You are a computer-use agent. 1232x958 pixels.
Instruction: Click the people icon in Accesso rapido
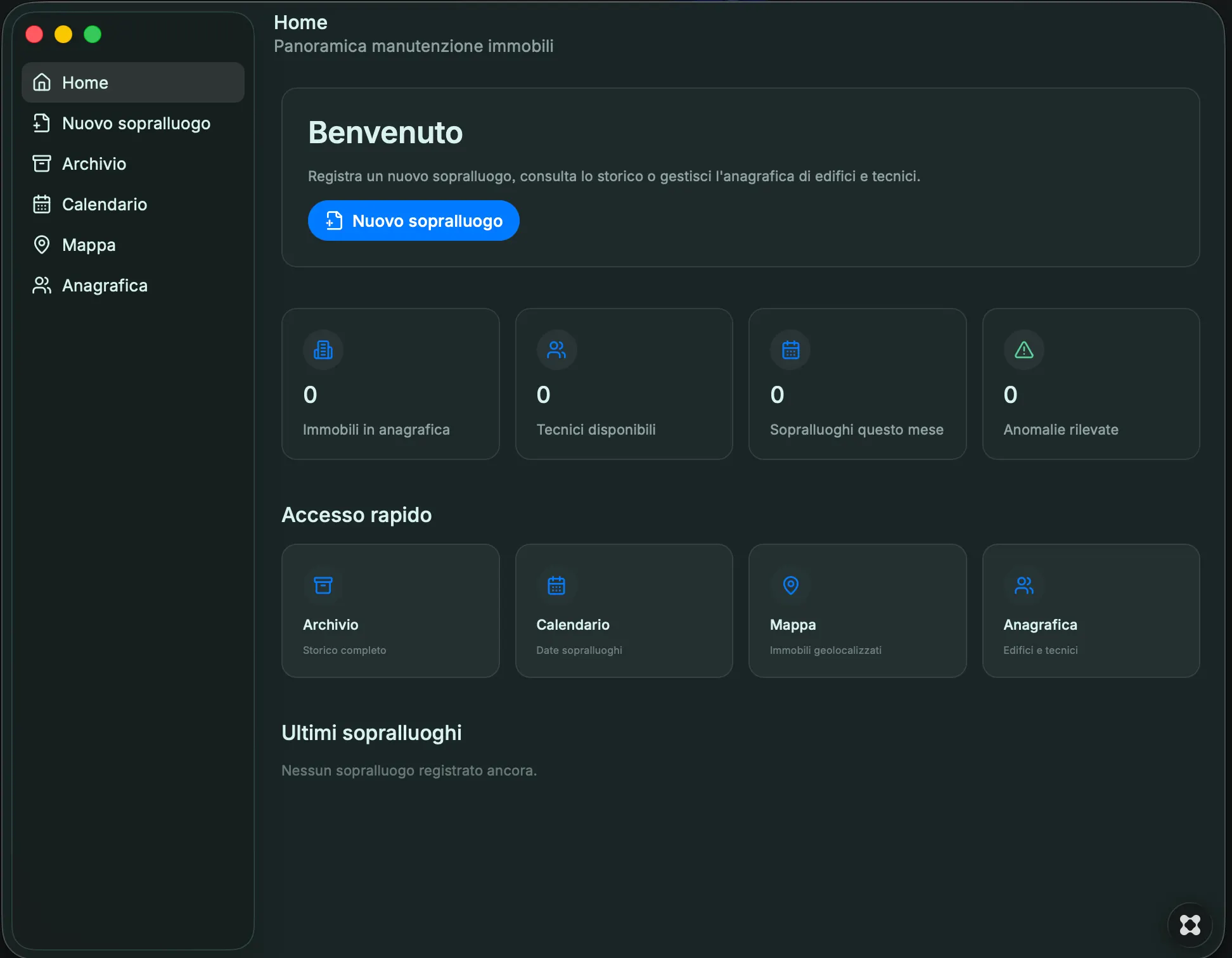point(1023,585)
